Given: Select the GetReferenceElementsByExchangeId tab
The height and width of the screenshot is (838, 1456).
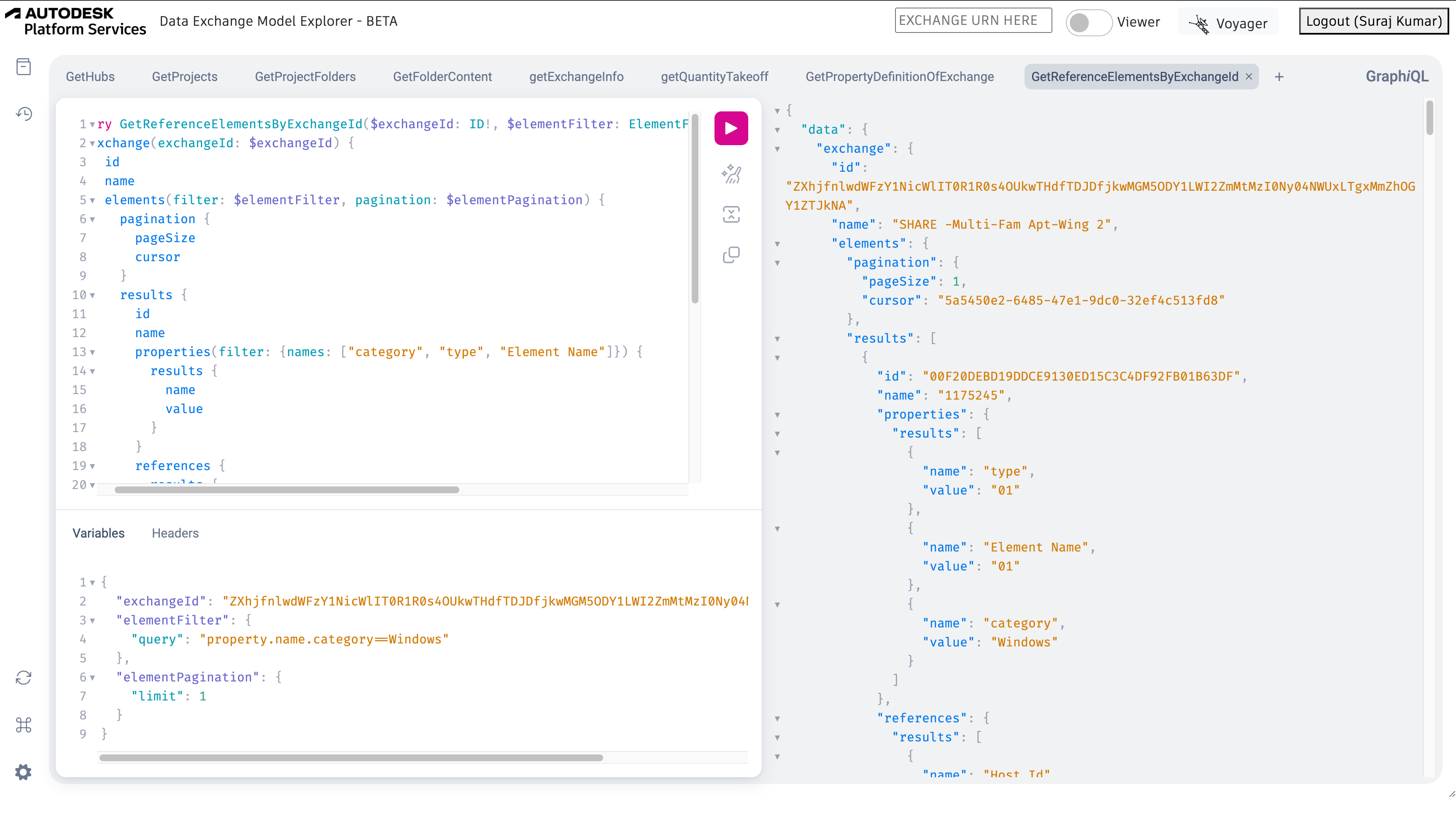Looking at the screenshot, I should click(x=1135, y=76).
